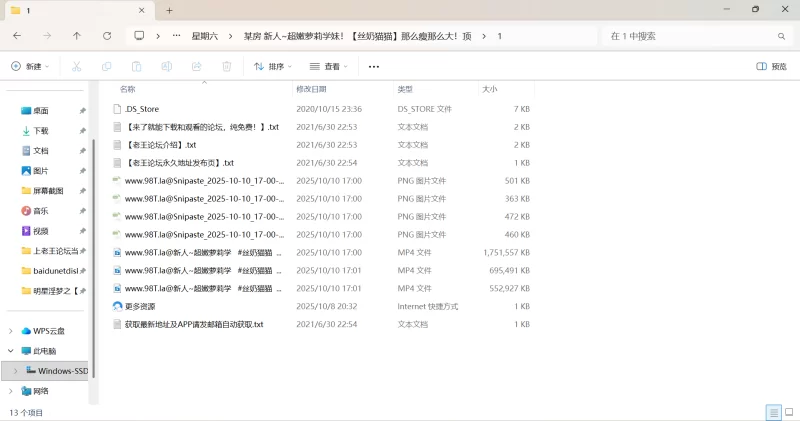
Task: Open the 查看 (View) dropdown
Action: 330,66
